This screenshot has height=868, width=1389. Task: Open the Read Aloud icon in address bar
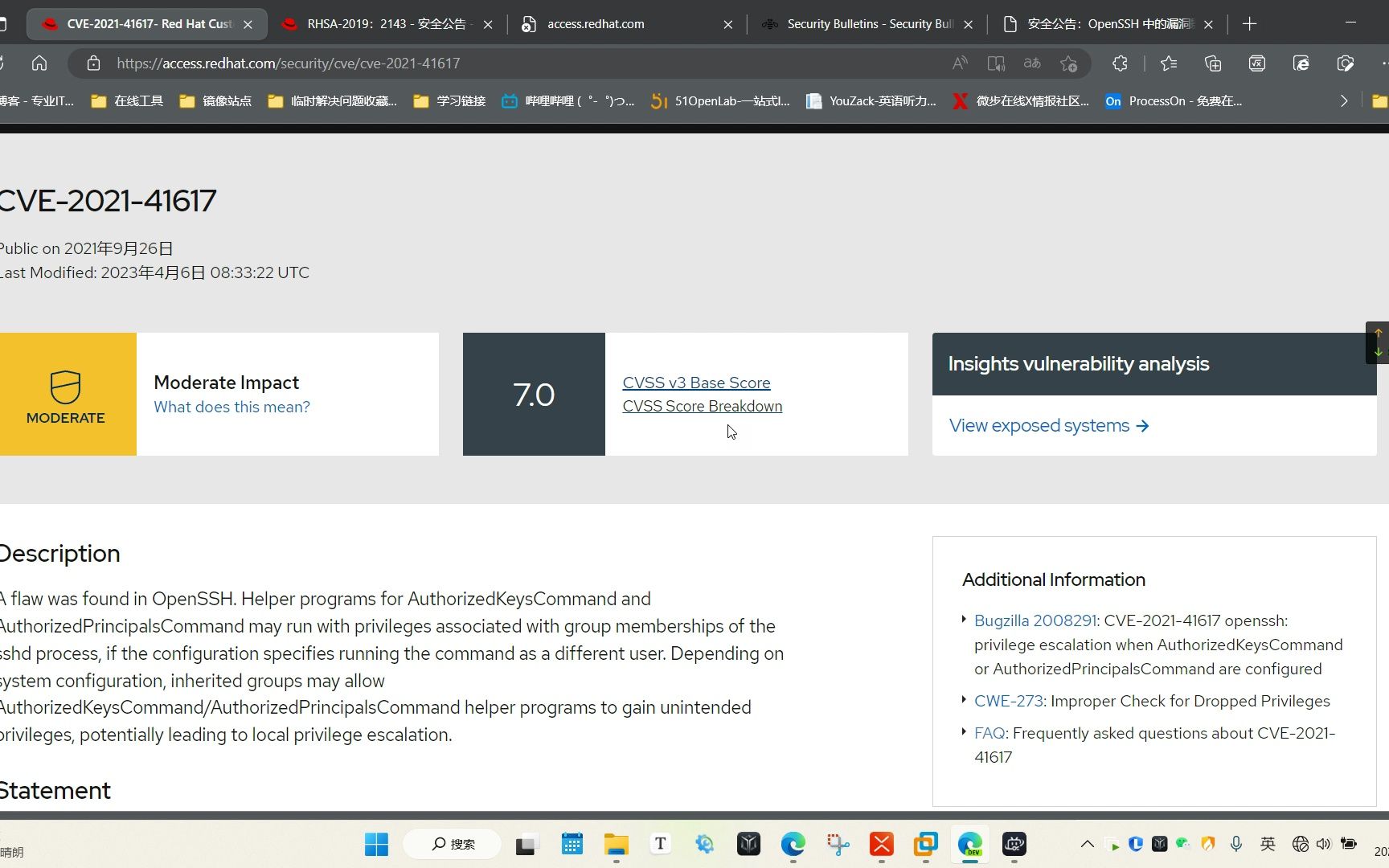pyautogui.click(x=960, y=63)
